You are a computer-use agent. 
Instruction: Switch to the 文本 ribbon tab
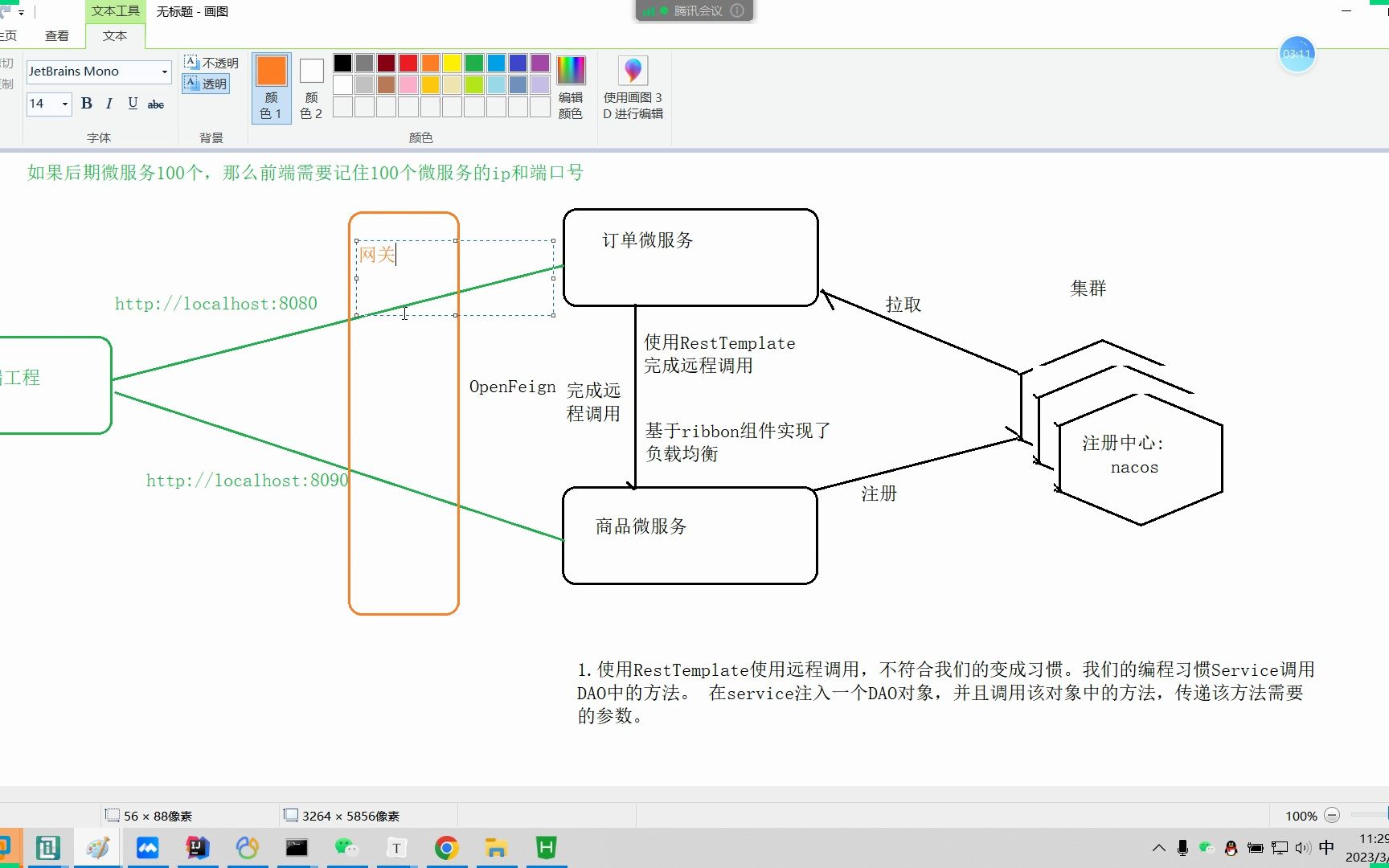[x=115, y=36]
